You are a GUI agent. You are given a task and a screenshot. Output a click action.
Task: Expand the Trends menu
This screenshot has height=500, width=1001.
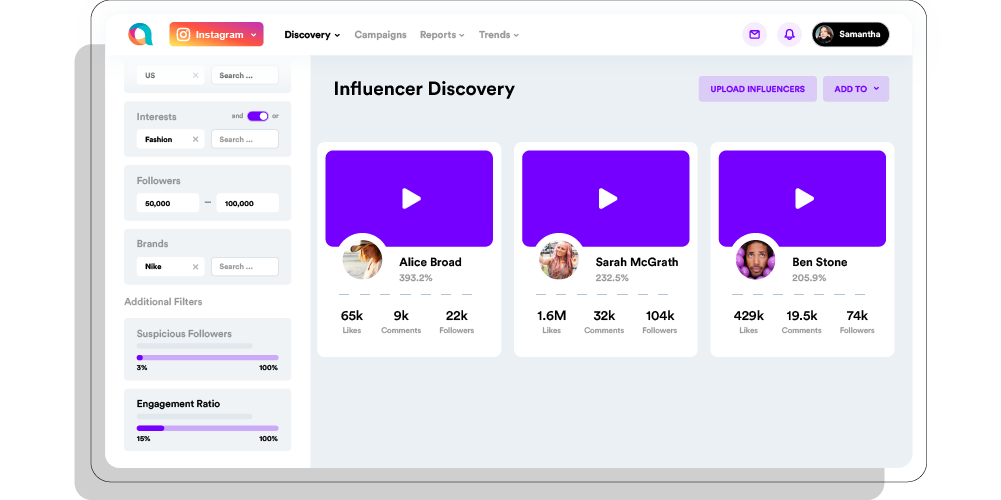click(x=499, y=34)
